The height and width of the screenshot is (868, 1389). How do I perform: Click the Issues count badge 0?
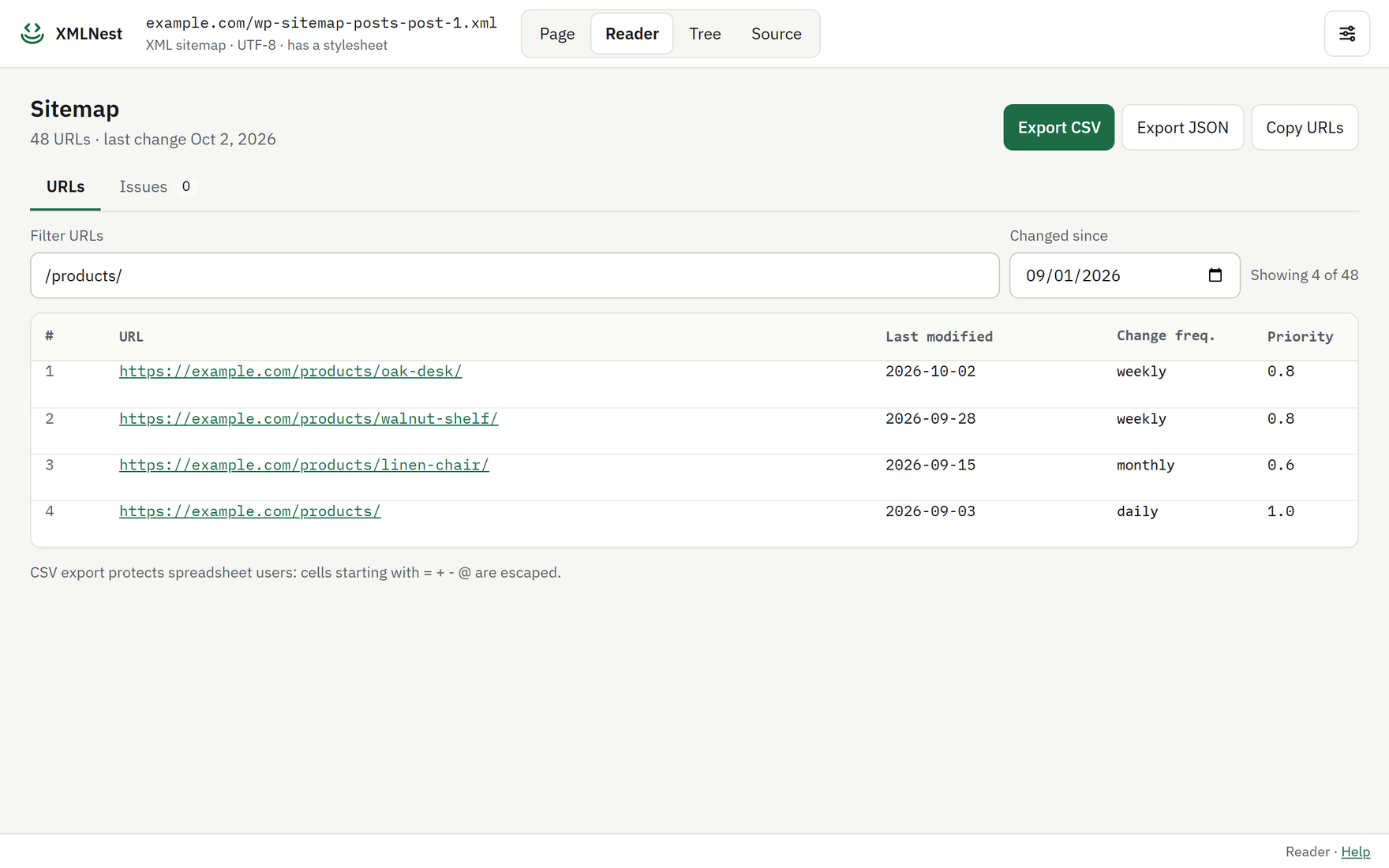point(185,187)
